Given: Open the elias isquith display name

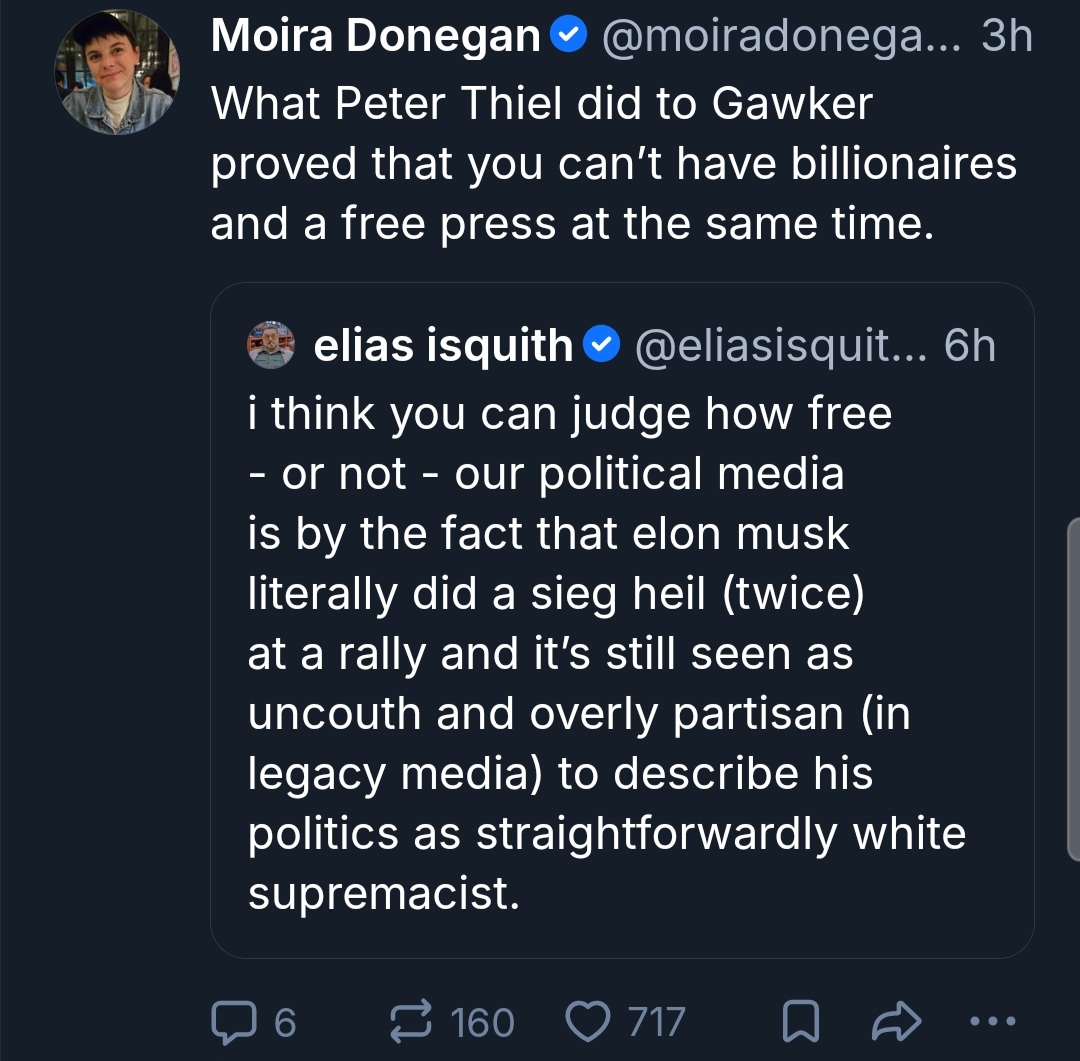Looking at the screenshot, I should (443, 346).
